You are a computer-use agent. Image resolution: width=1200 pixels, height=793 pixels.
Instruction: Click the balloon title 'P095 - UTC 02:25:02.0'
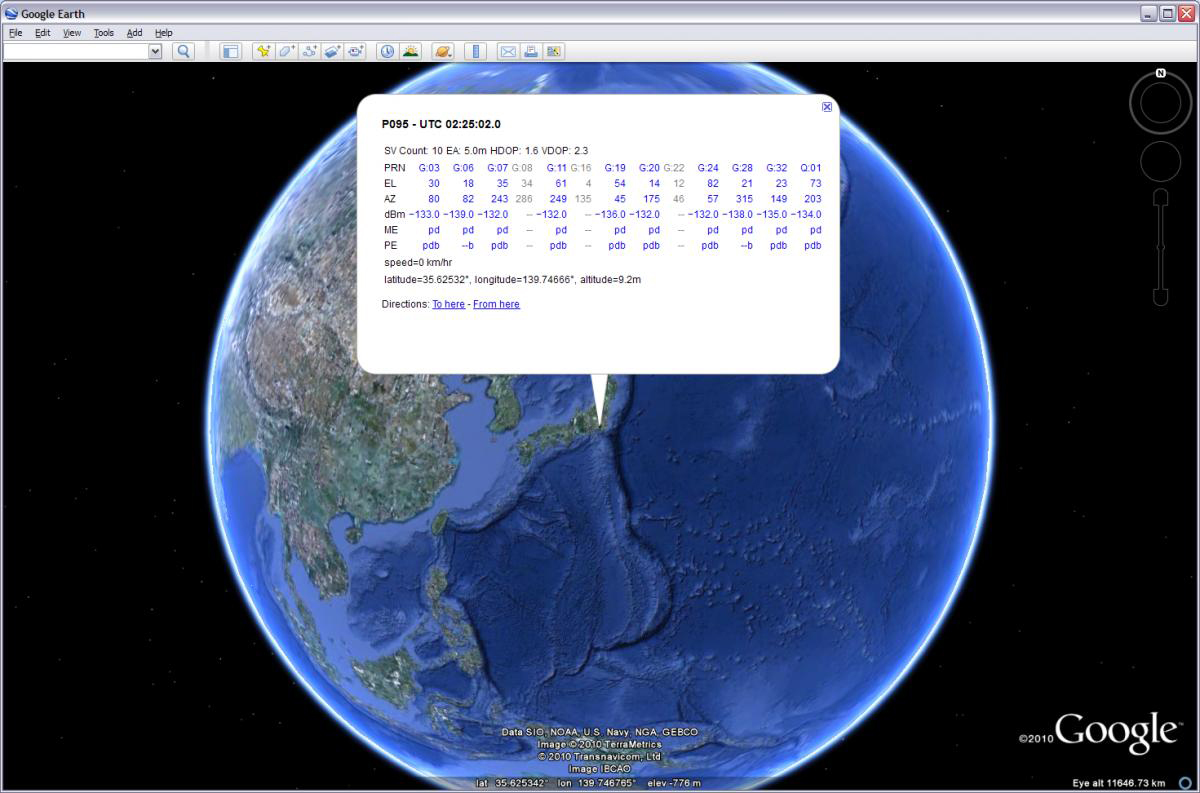point(441,124)
